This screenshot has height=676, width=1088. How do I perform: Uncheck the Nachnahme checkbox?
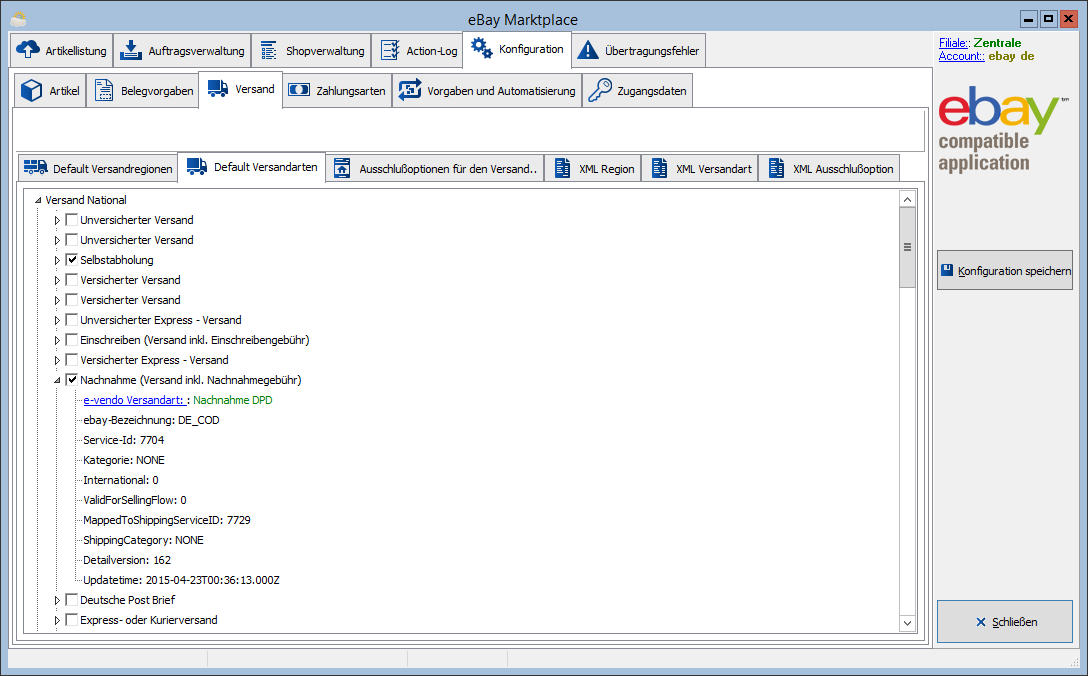[71, 380]
